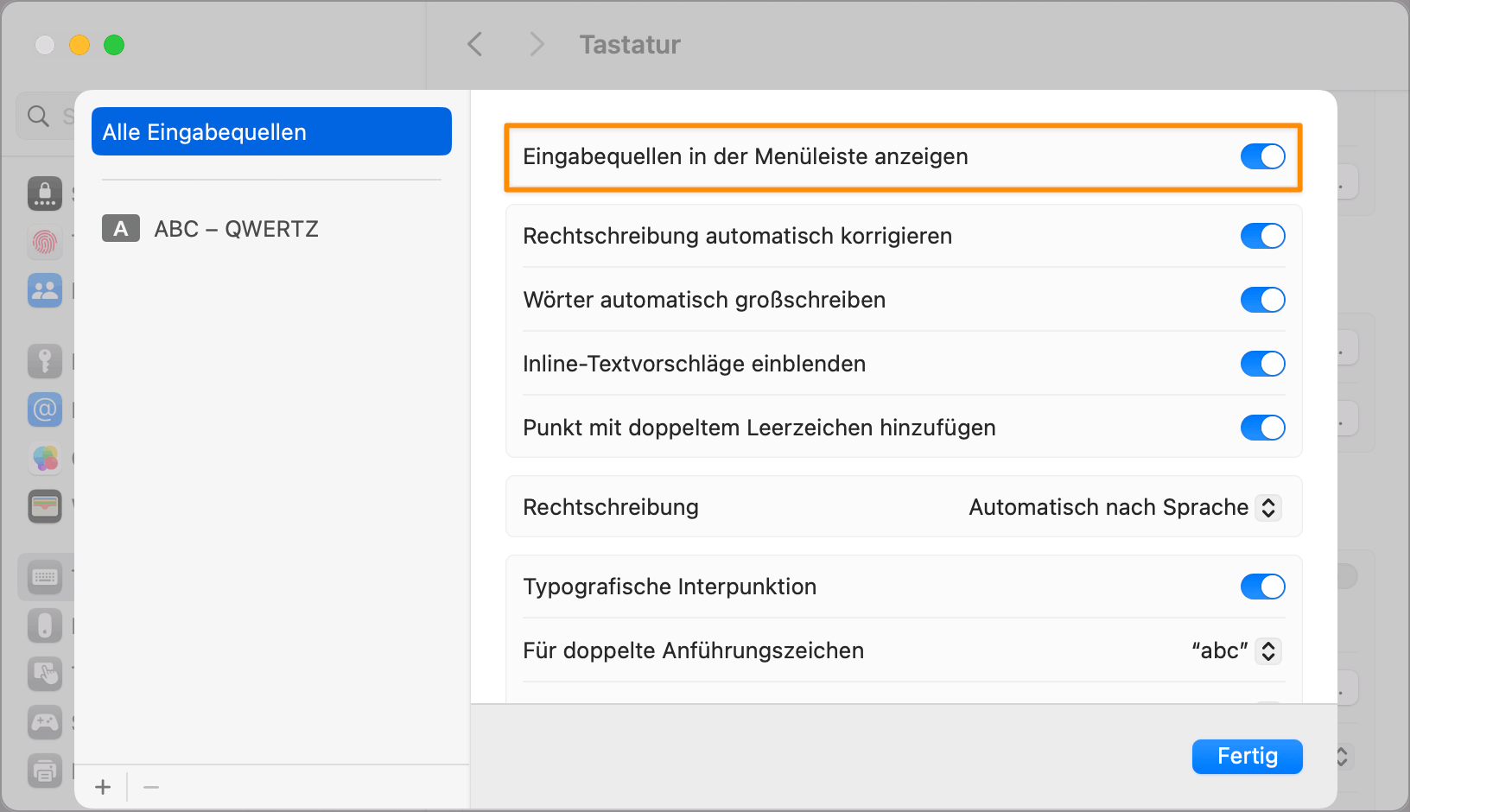This screenshot has height=812, width=1512.
Task: Go back with the left chevron
Action: point(474,44)
